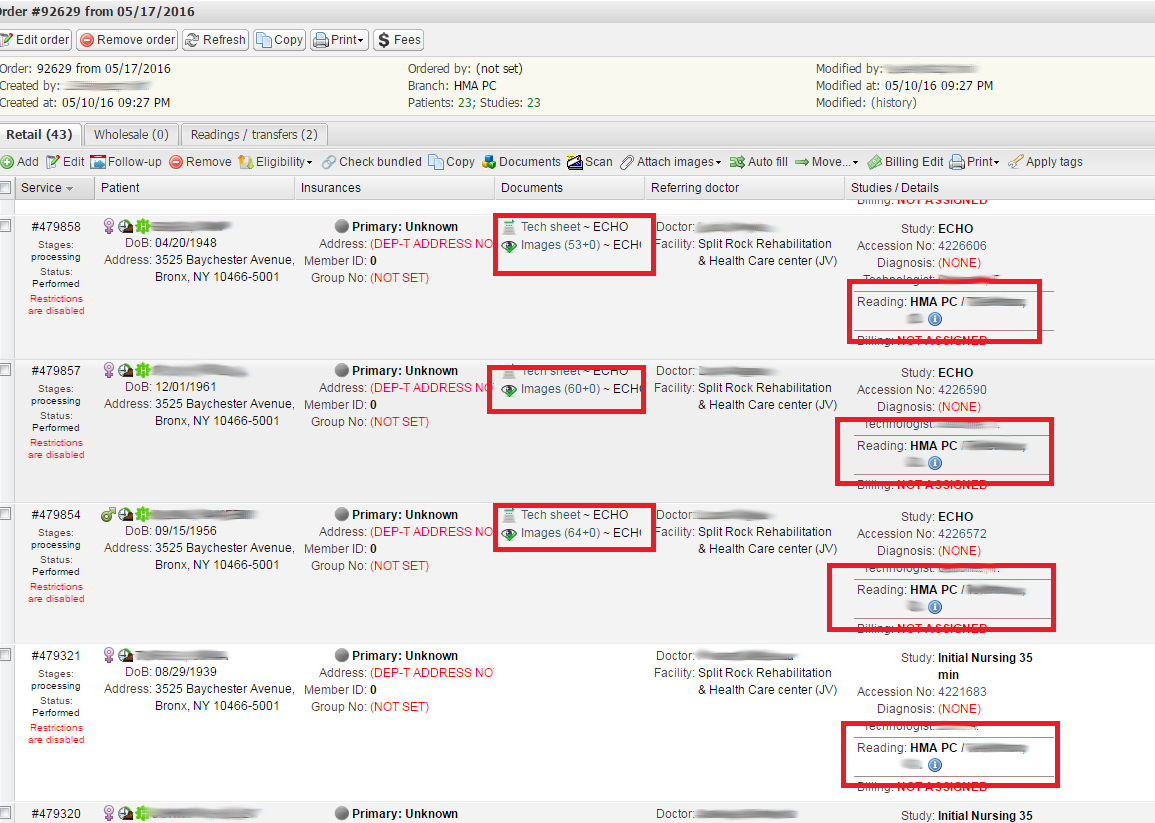
Task: Click female patient icon on row #479321
Action: 108,654
